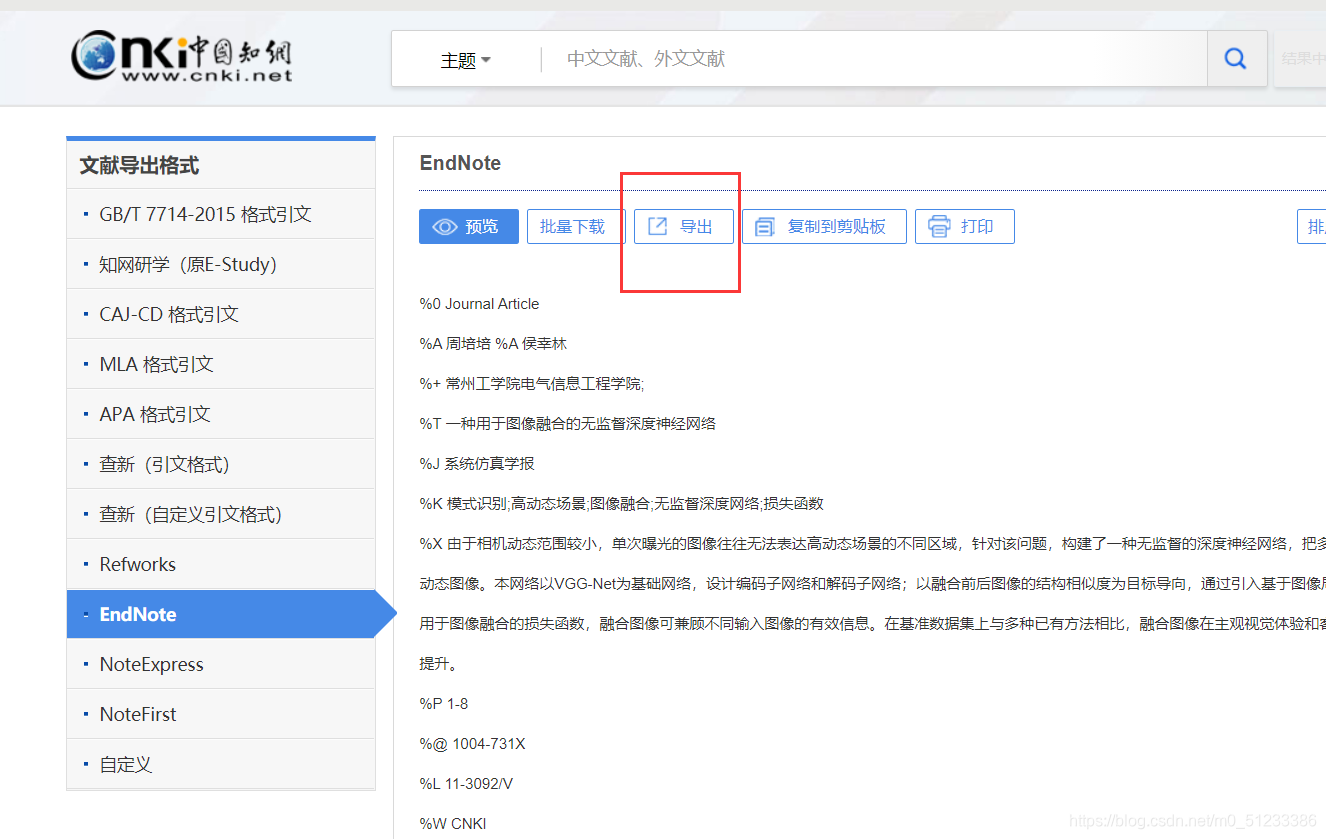
Task: Click the '%@ 1004-731X' ISSN line
Action: [x=472, y=744]
